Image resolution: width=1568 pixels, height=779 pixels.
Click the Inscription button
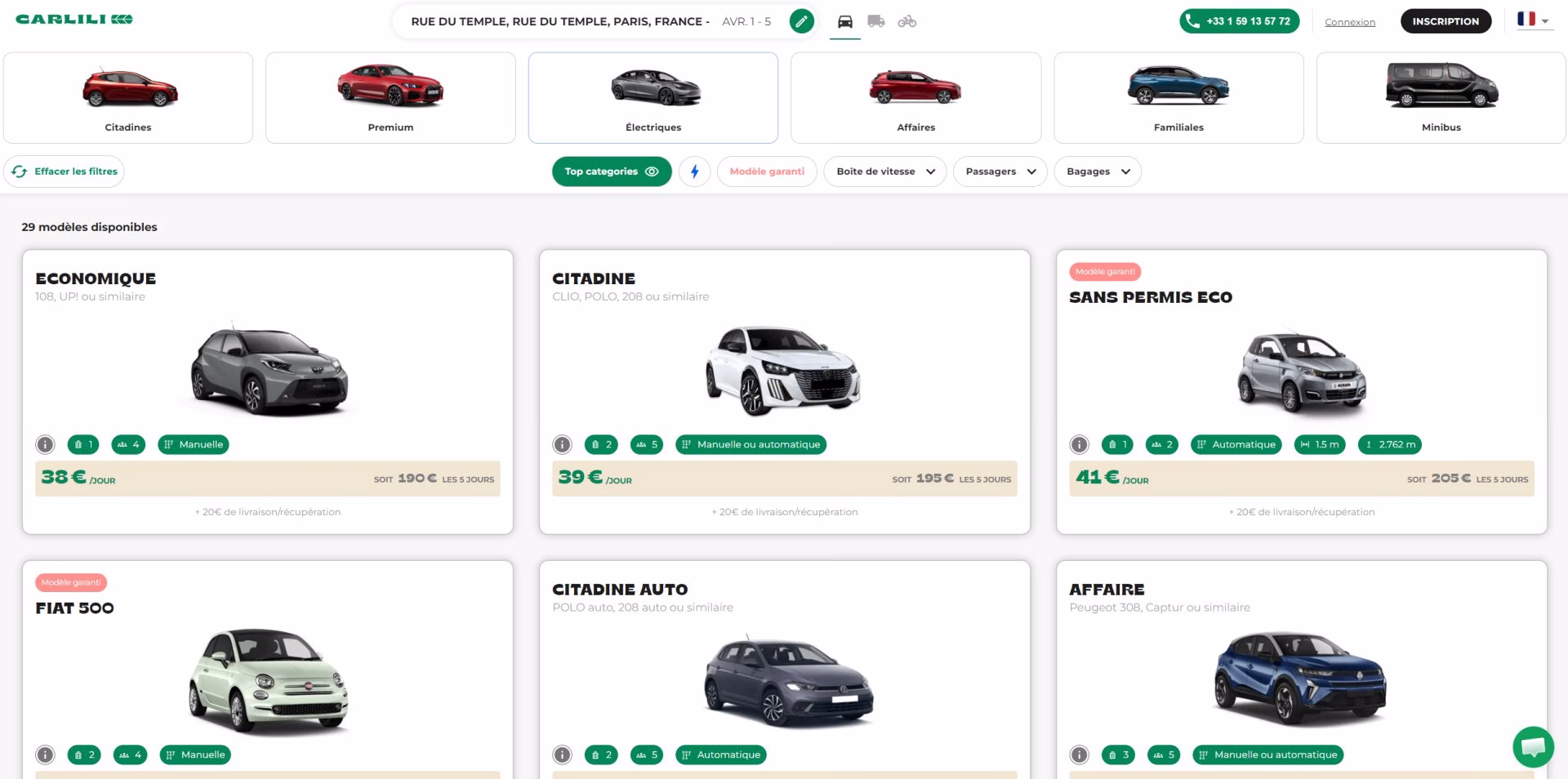[1445, 21]
